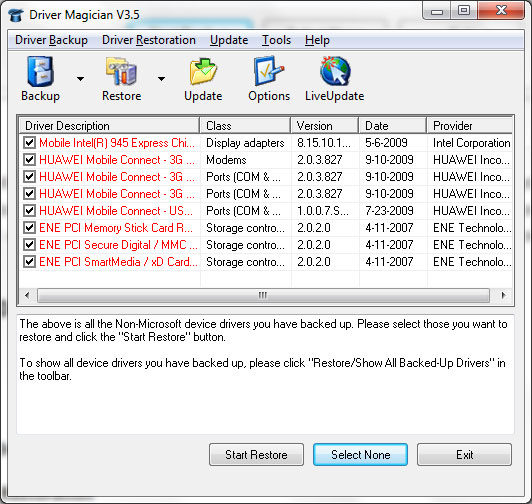Image resolution: width=532 pixels, height=504 pixels.
Task: Click the horizontal scrollbar thumb
Action: [263, 295]
